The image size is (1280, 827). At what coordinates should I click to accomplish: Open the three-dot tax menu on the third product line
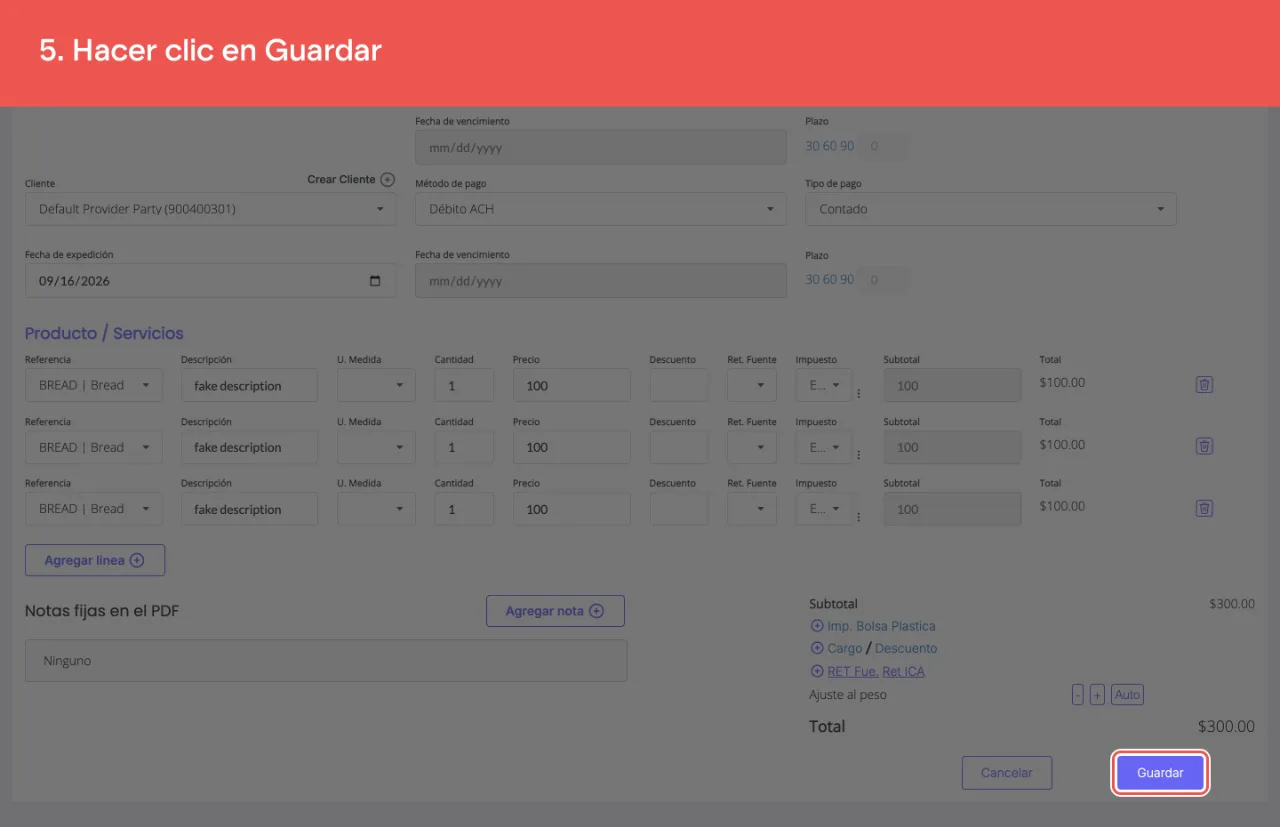858,516
